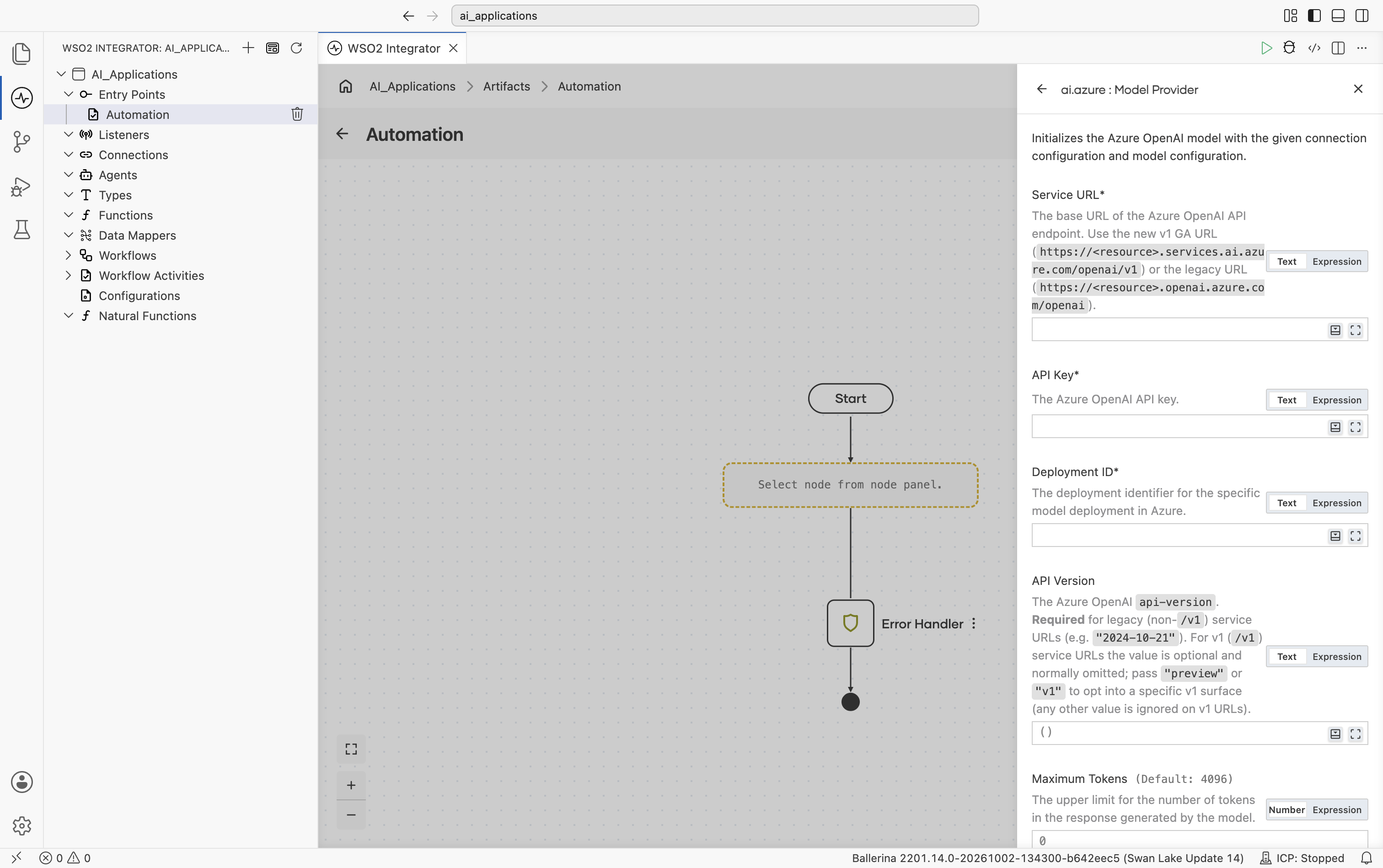Go to home in breadcrumb
Screen dimensions: 1383x868
tap(346, 86)
